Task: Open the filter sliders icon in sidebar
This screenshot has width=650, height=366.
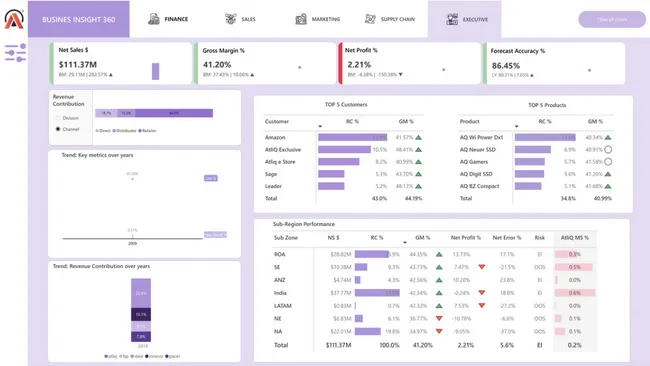Action: (15, 53)
